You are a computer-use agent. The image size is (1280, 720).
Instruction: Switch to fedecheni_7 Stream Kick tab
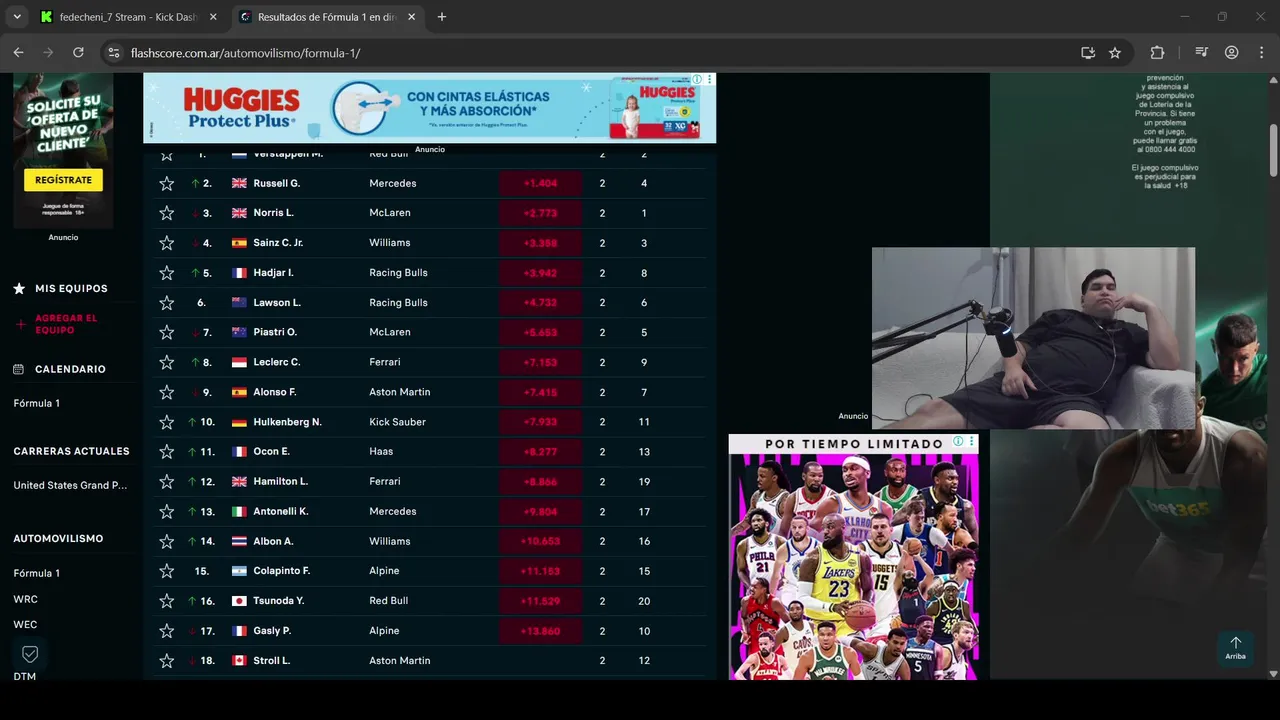click(130, 17)
